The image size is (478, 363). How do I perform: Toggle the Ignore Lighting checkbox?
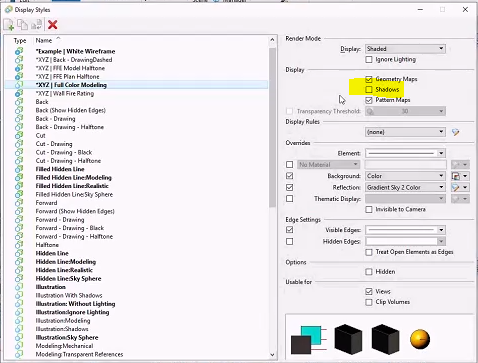(x=369, y=59)
